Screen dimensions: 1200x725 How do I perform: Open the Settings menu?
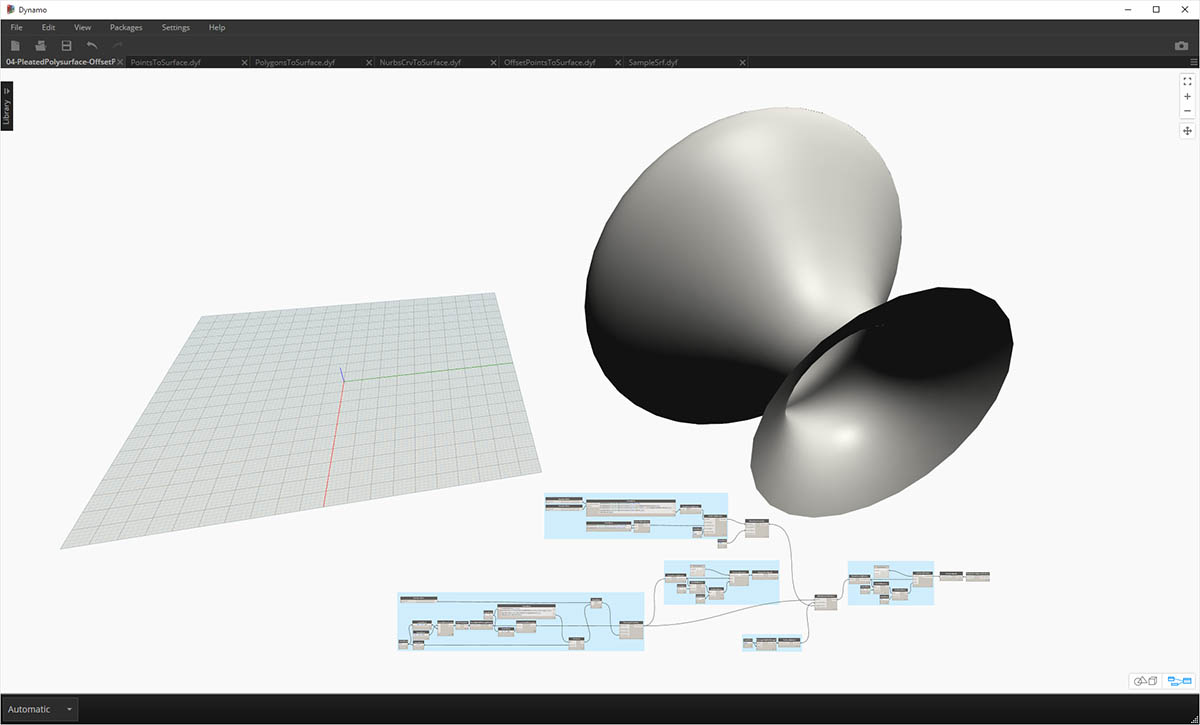point(176,27)
